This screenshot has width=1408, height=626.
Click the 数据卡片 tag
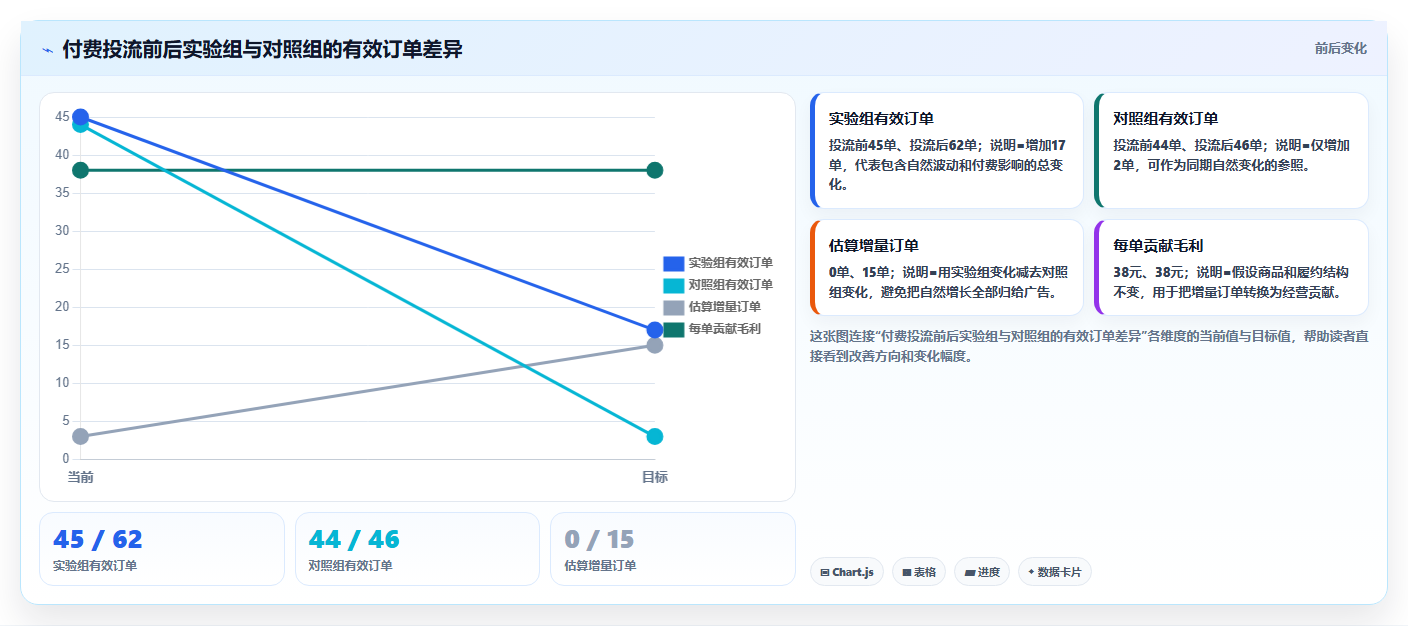[x=1055, y=572]
